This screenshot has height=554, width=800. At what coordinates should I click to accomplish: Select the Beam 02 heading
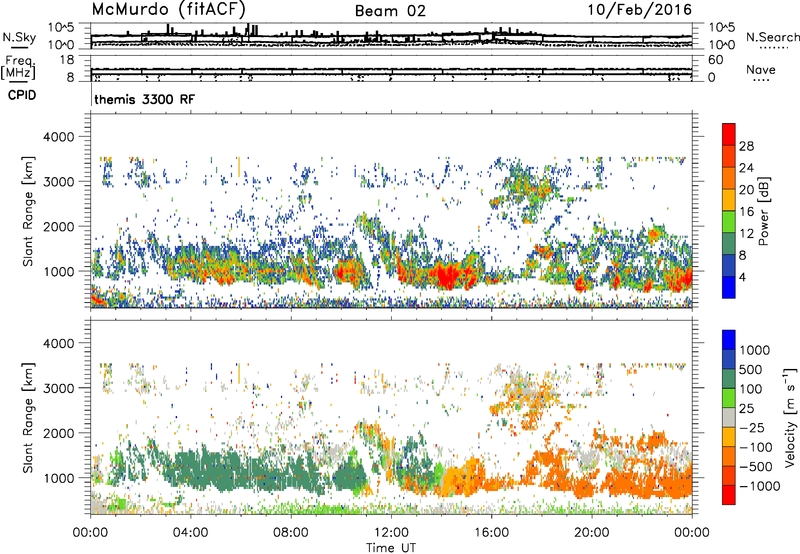(390, 11)
